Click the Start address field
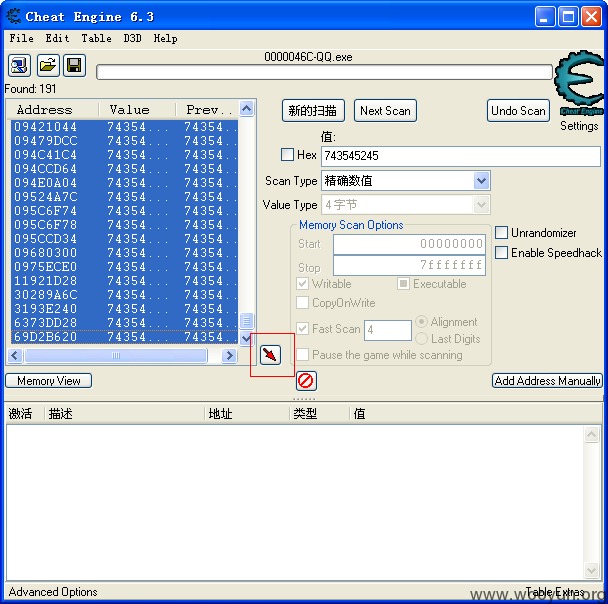The image size is (608, 604). 409,244
